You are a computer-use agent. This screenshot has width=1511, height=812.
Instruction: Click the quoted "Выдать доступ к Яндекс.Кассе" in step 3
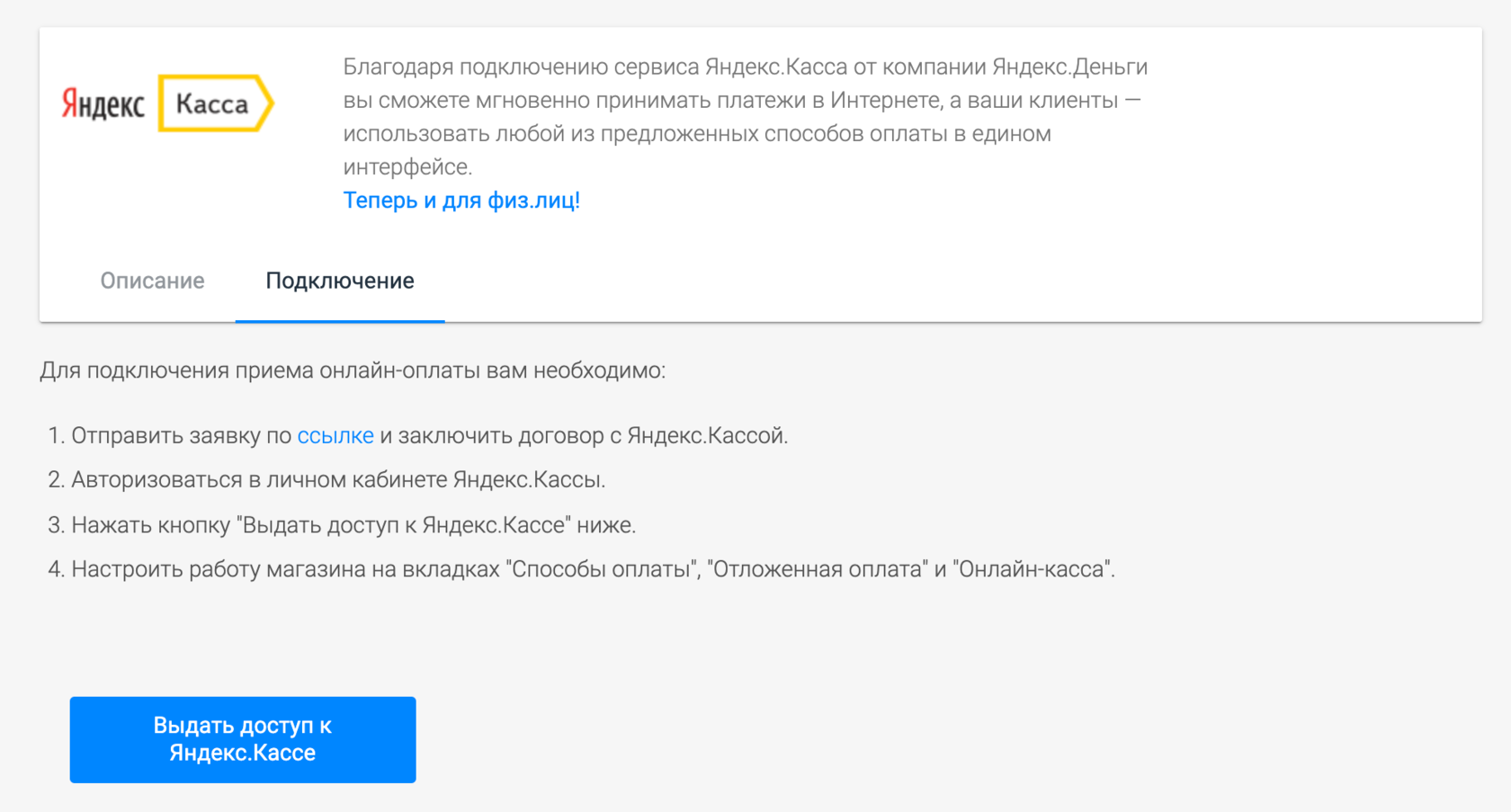tap(405, 525)
